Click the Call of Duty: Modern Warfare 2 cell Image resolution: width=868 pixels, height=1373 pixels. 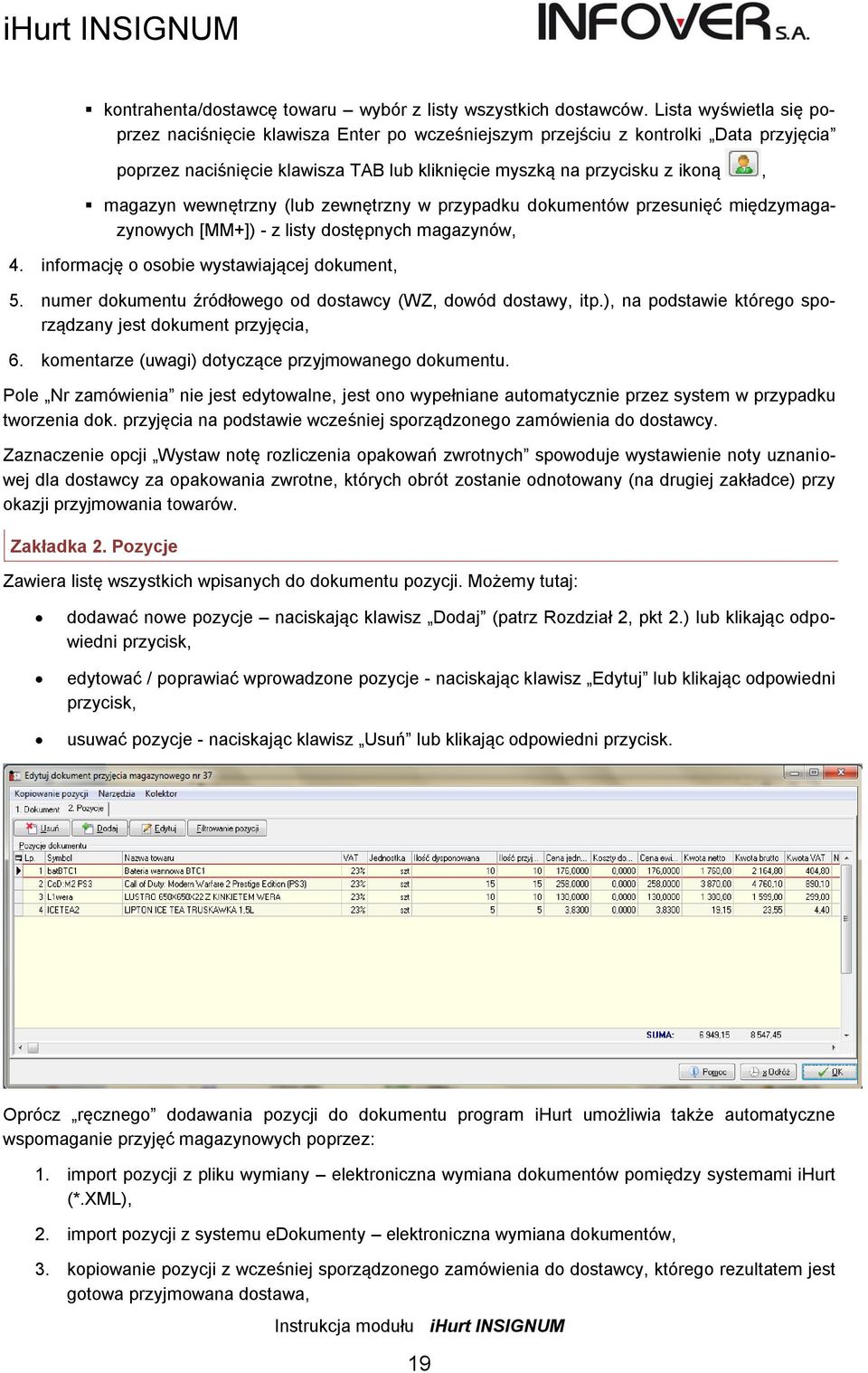(231, 884)
